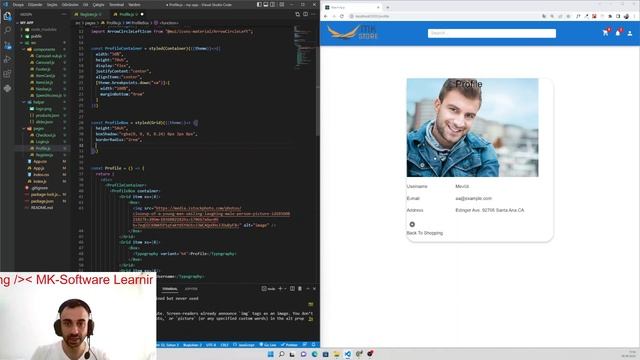Click Prettier status bar item

point(289,345)
